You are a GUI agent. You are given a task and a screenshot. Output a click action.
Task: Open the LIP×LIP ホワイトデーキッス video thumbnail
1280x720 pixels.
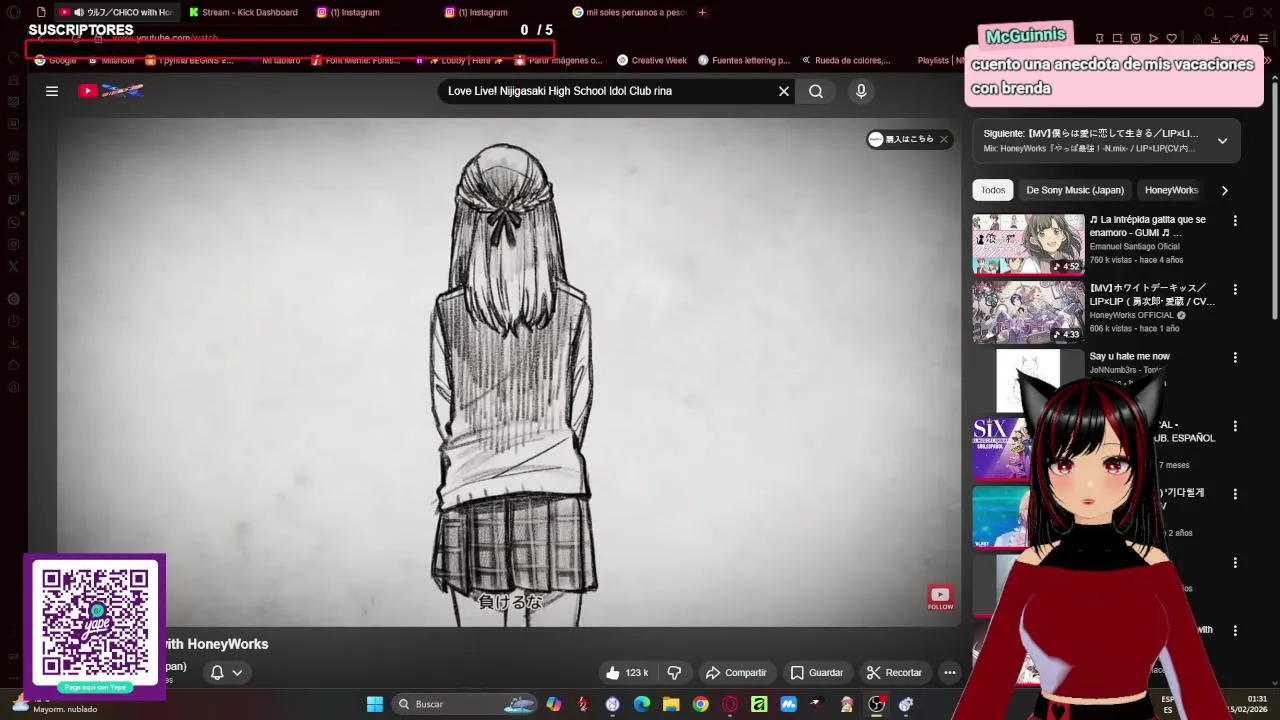pyautogui.click(x=1028, y=312)
